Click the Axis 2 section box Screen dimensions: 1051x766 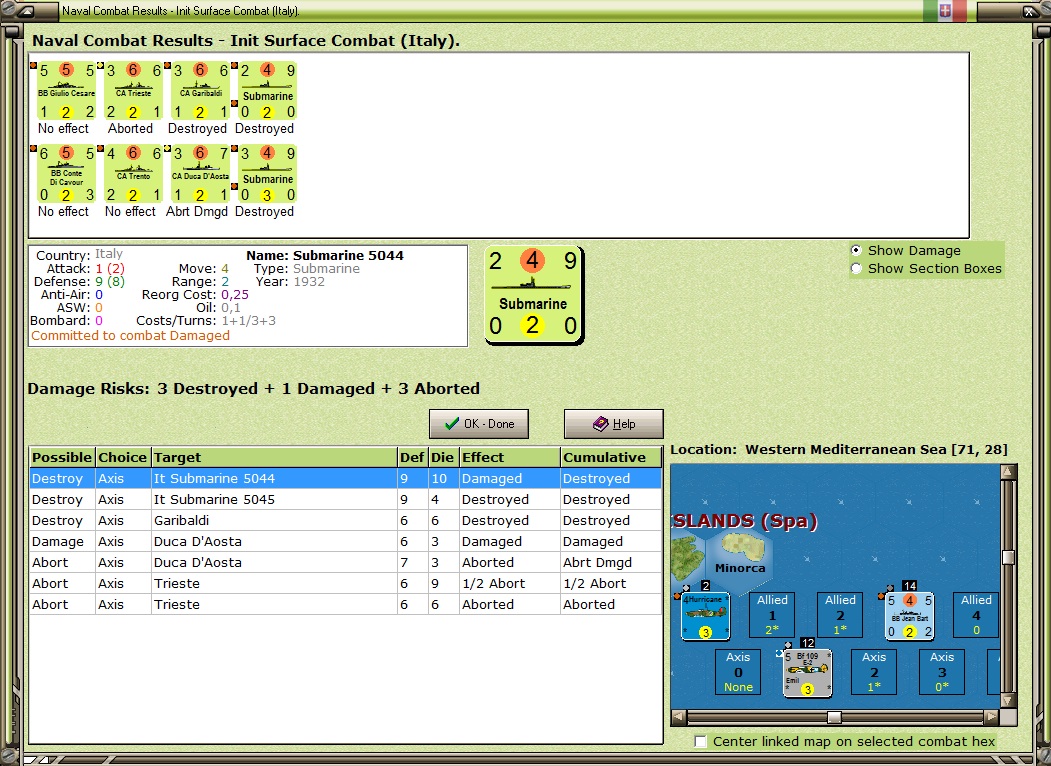click(874, 672)
